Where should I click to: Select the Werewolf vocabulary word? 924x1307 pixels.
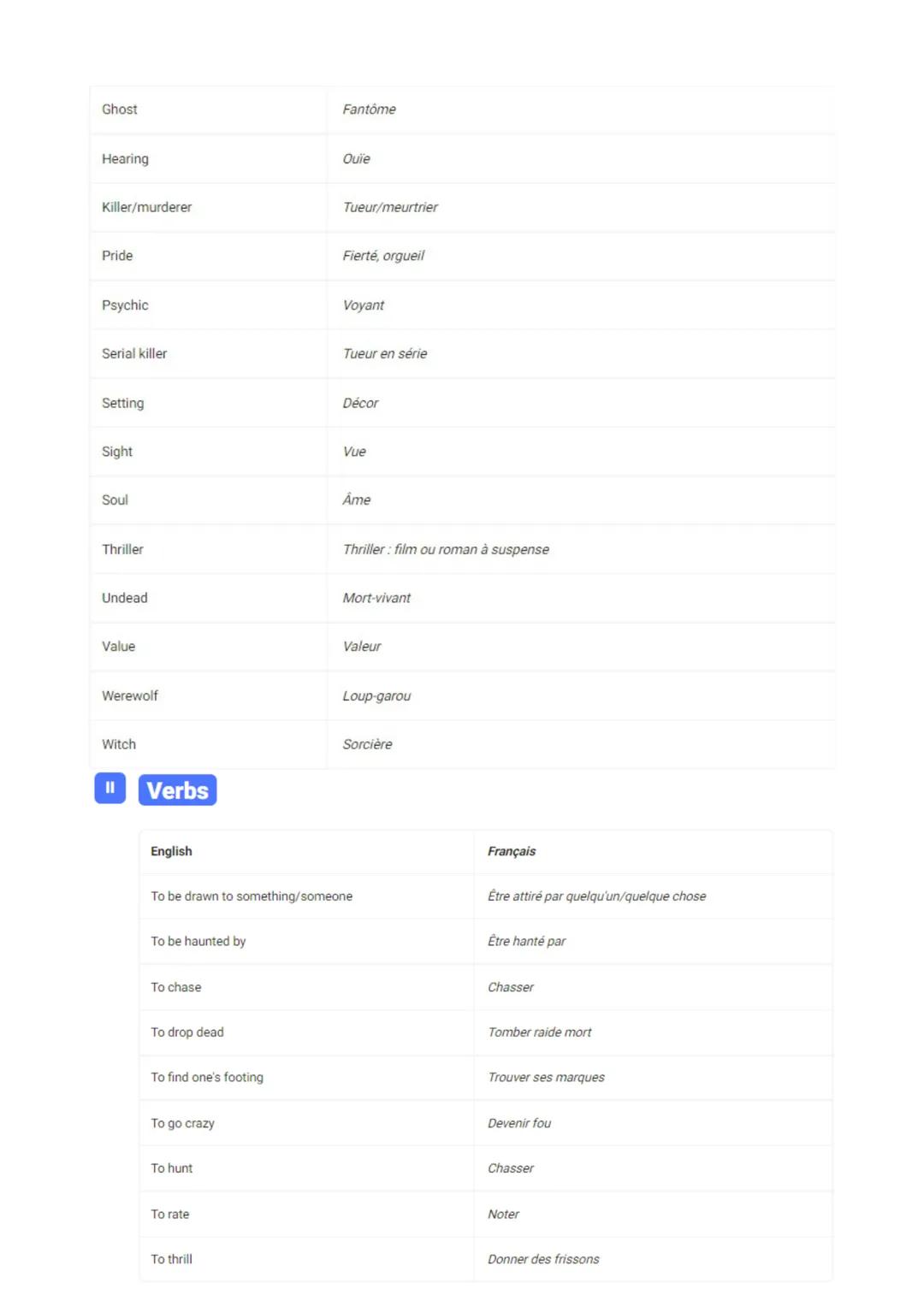[x=130, y=695]
